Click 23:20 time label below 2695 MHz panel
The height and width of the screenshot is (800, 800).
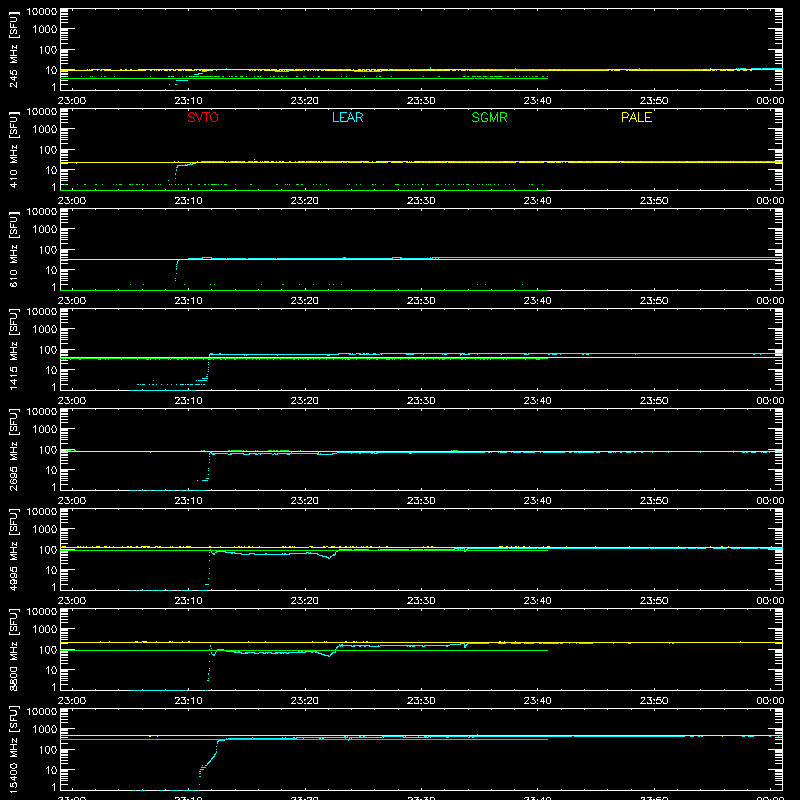coord(305,501)
